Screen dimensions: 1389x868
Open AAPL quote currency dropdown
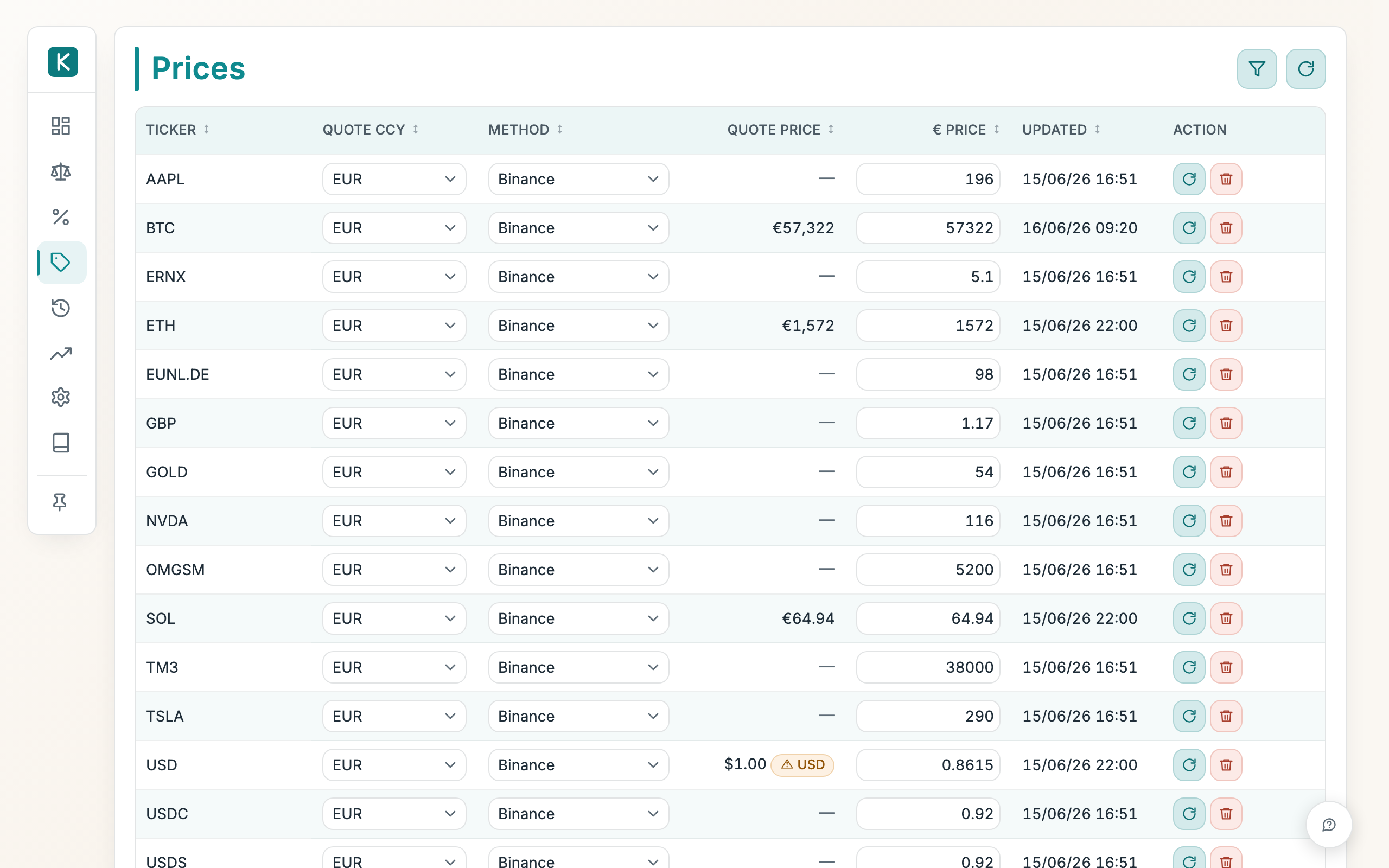click(x=394, y=179)
